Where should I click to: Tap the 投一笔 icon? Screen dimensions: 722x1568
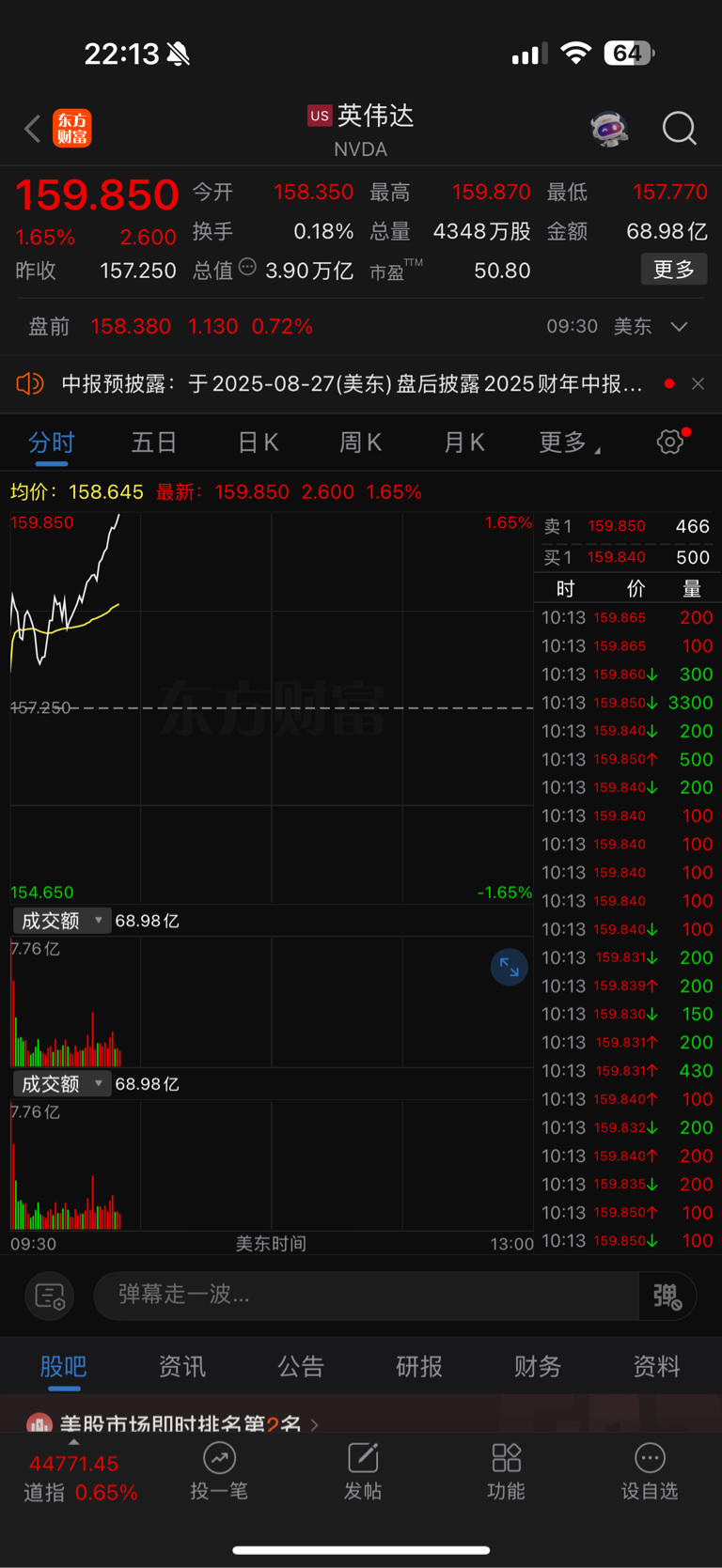(219, 1458)
